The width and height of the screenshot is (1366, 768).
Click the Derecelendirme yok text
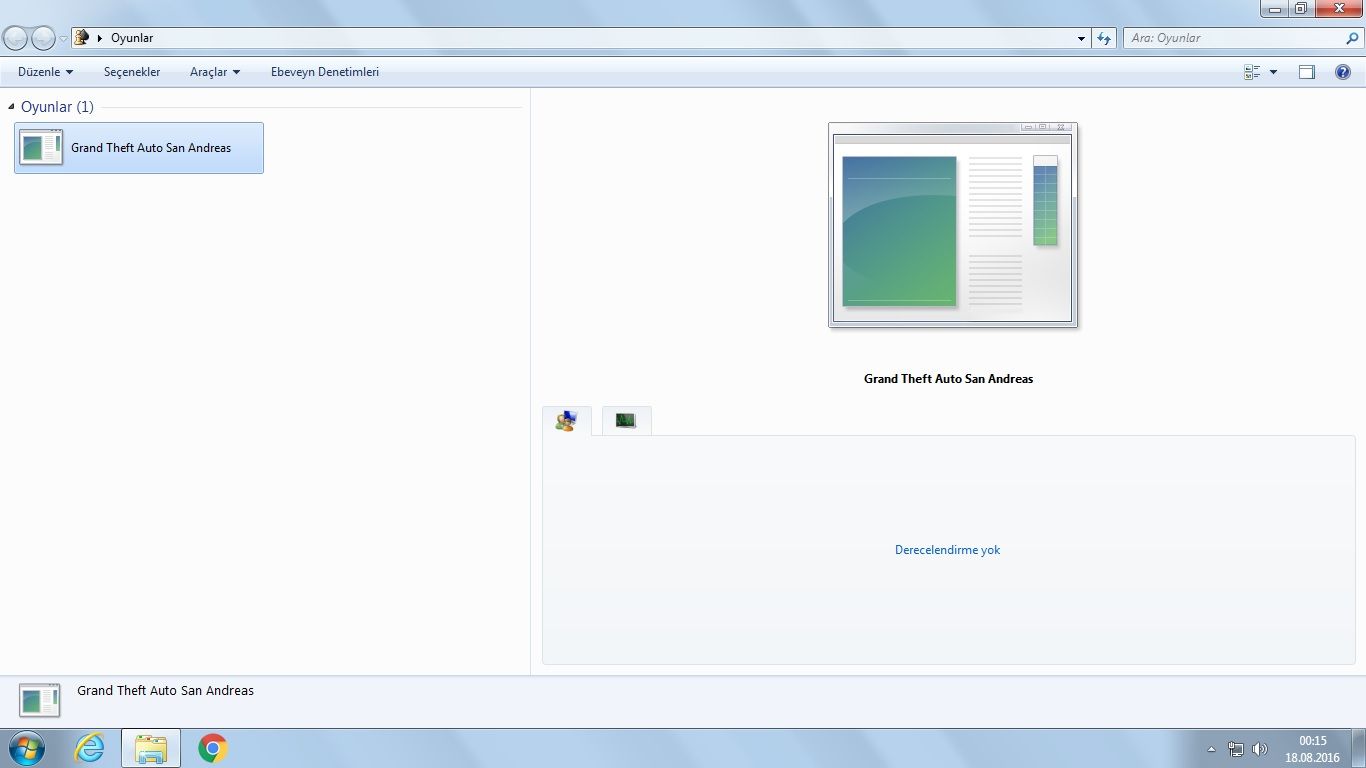947,550
